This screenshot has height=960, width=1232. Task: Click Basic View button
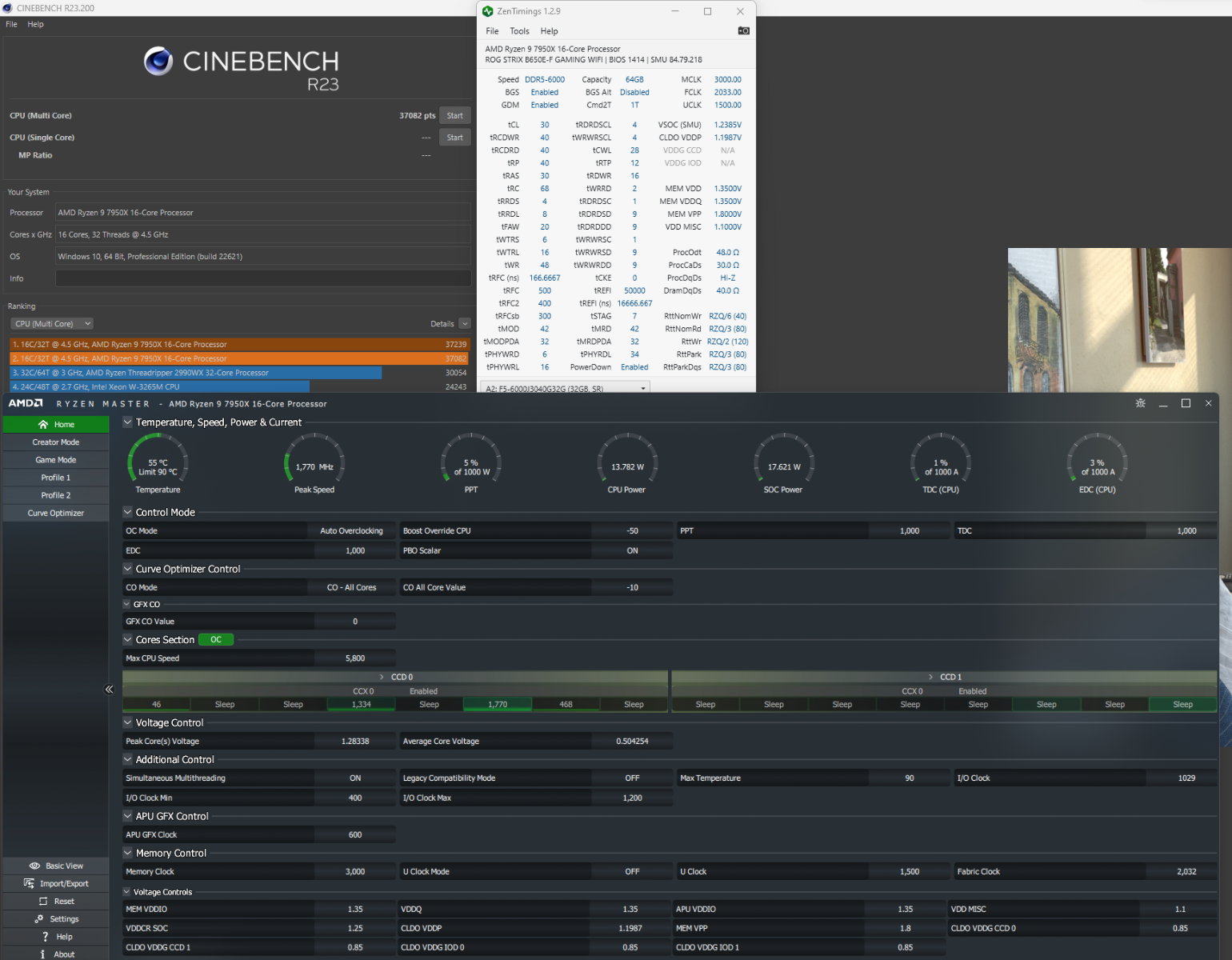pyautogui.click(x=56, y=866)
